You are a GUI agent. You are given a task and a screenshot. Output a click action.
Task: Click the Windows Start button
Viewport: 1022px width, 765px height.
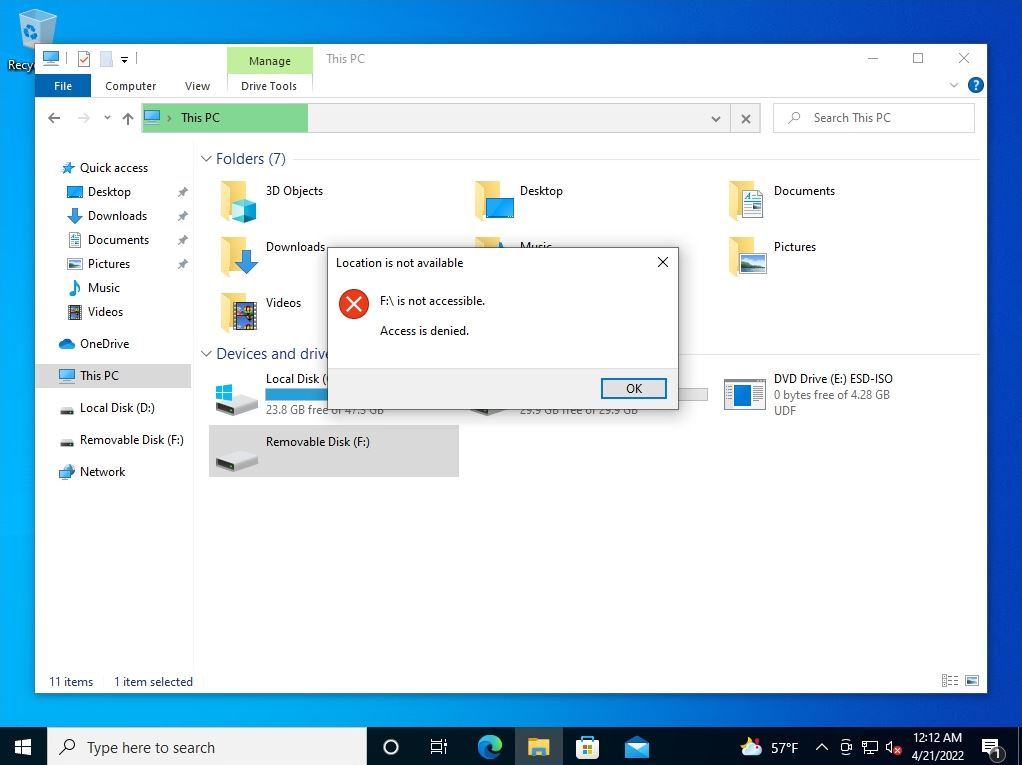click(23, 747)
